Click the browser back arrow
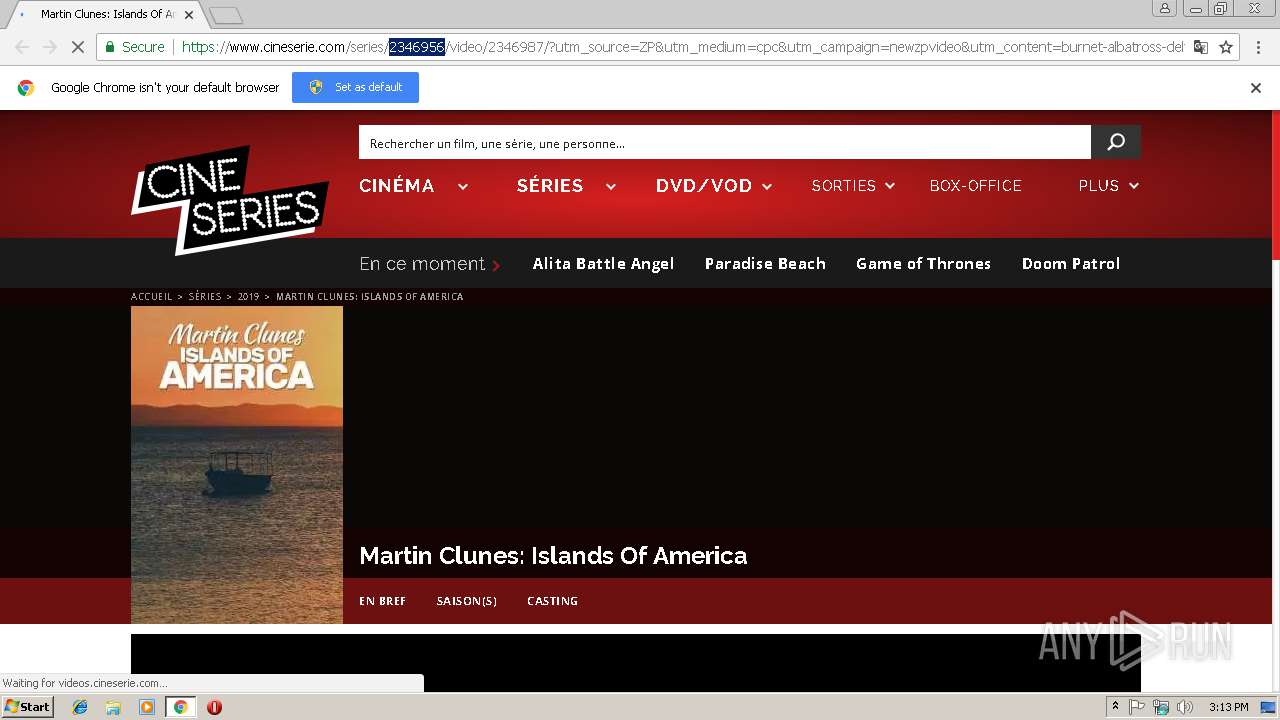1280x720 pixels. click(x=22, y=47)
